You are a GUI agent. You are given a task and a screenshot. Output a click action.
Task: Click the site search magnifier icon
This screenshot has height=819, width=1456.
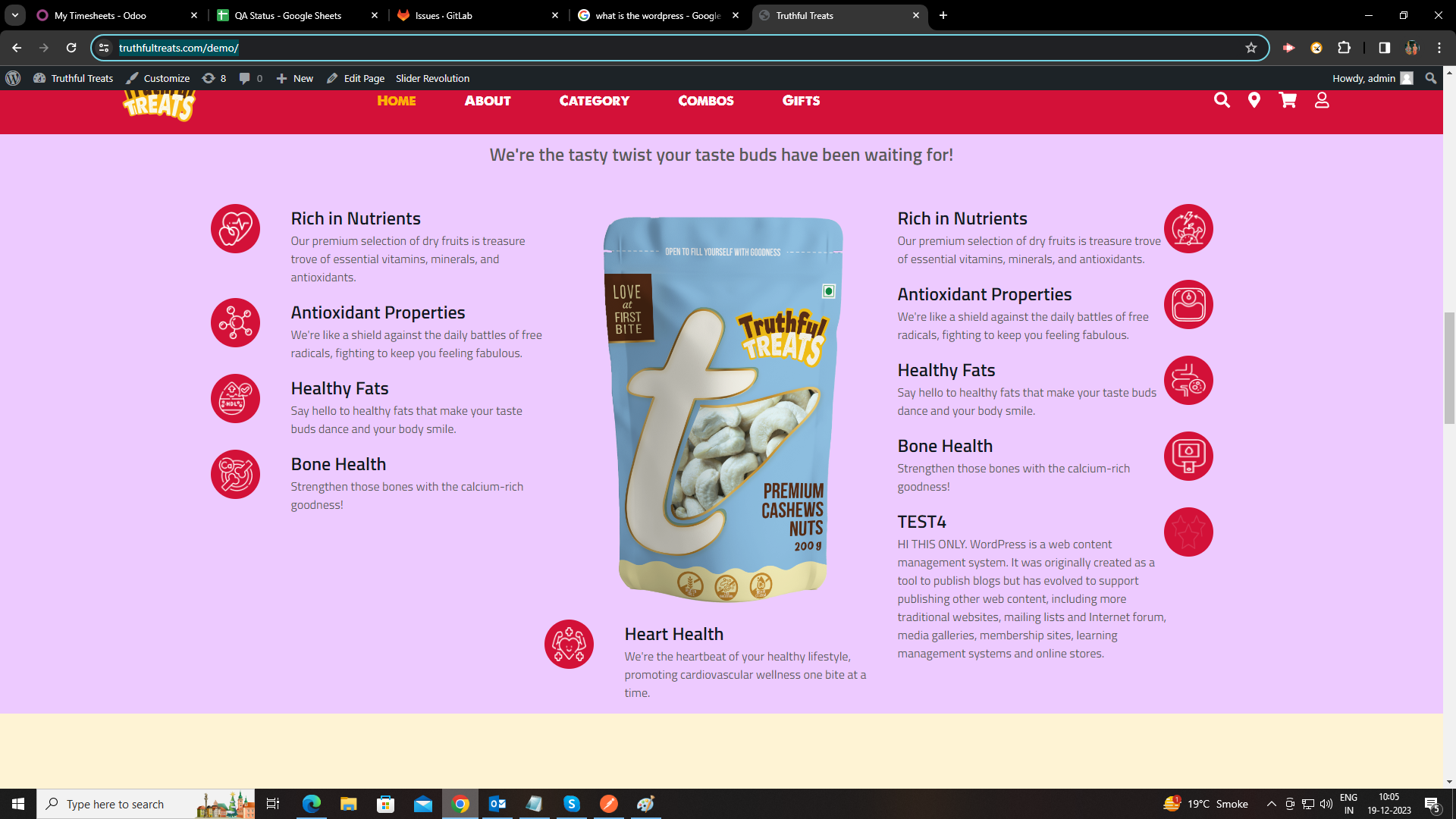1221,100
